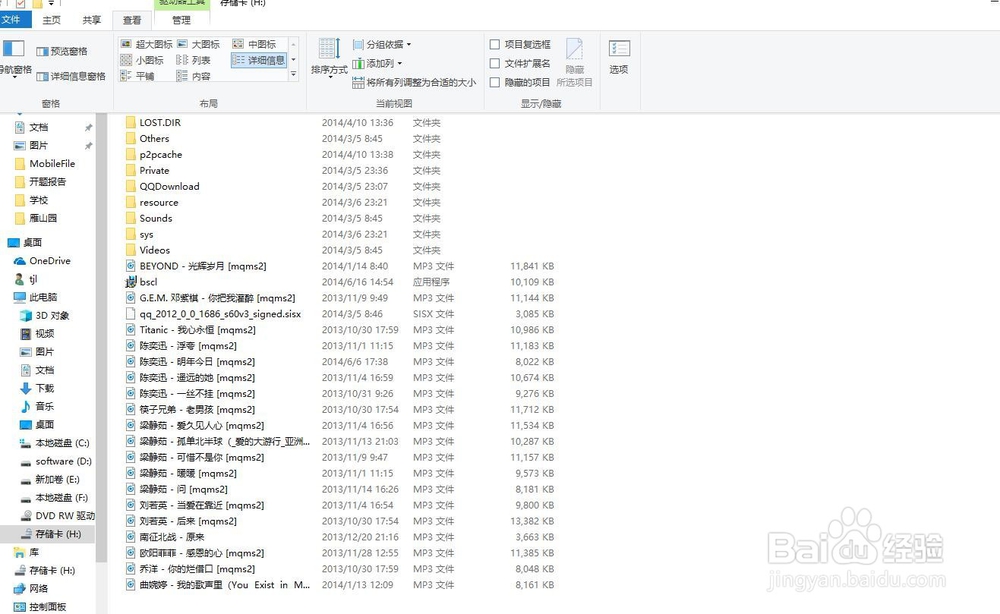Select highlighted 存储卡 (H:) drive
The height and width of the screenshot is (614, 1000).
[48, 534]
